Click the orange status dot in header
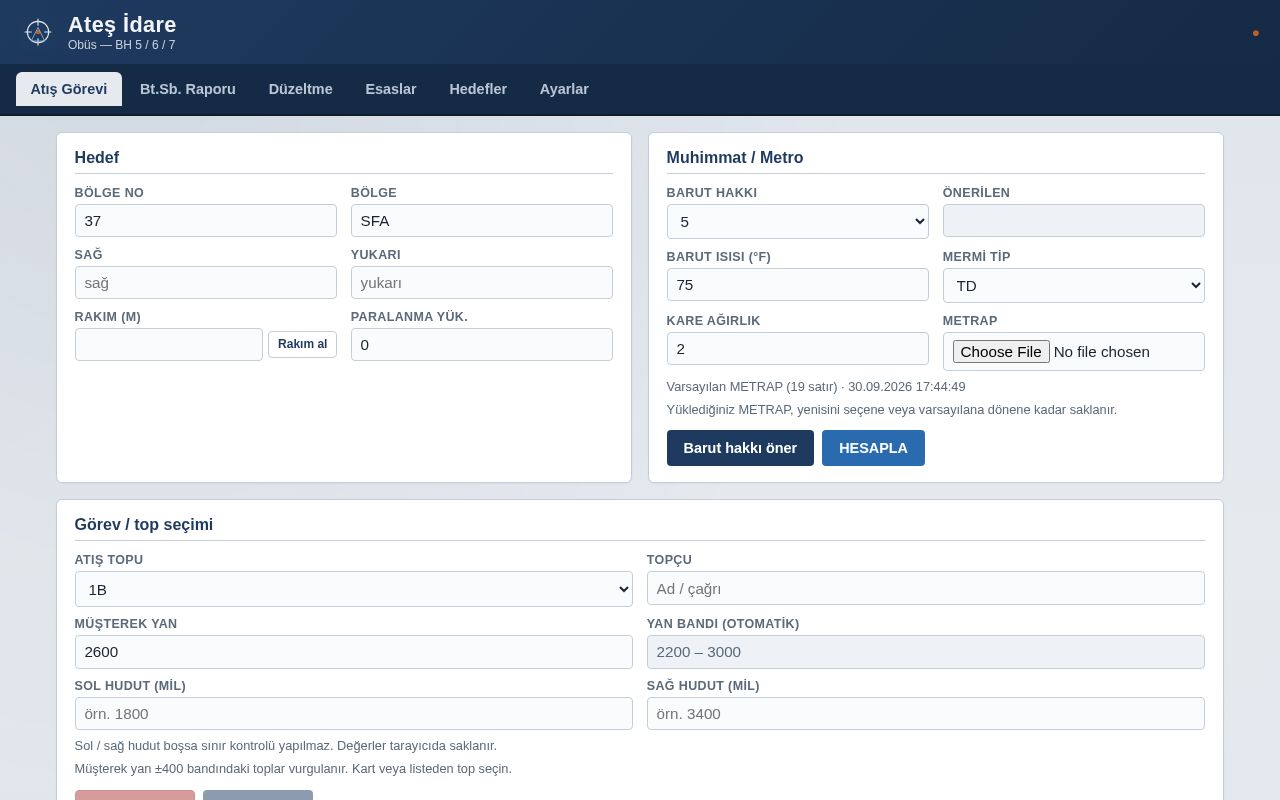This screenshot has width=1280, height=800. click(x=1256, y=33)
